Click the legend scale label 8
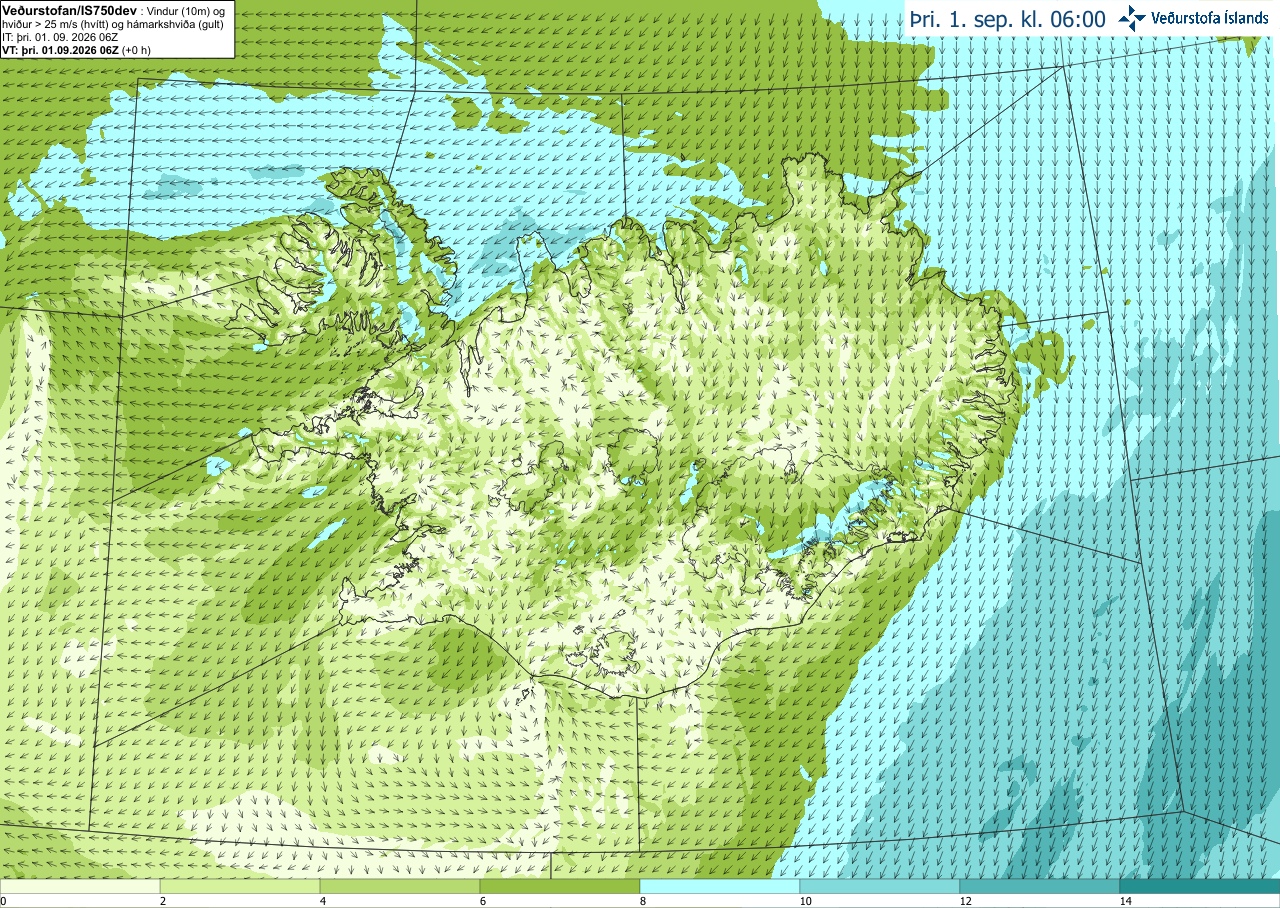 [642, 901]
